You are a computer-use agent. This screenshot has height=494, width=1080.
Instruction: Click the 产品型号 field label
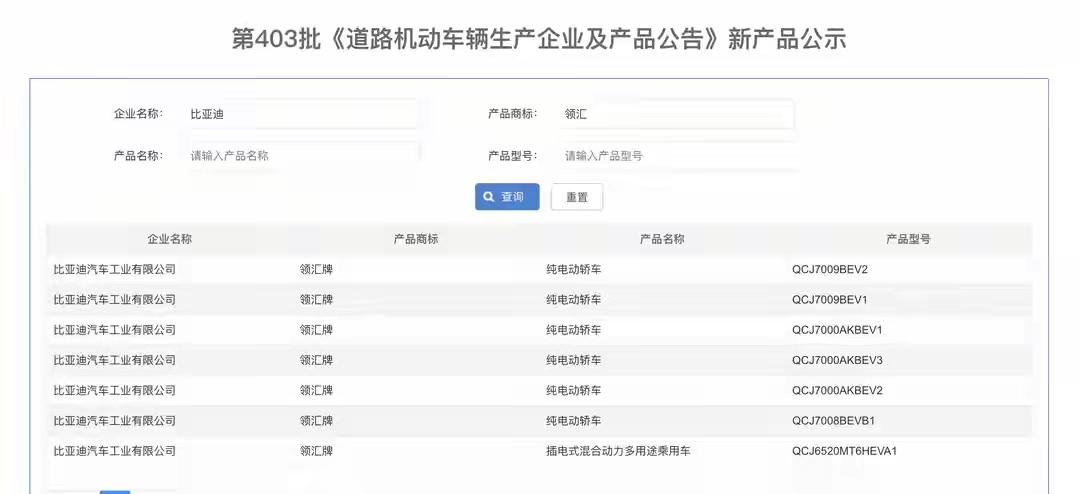pos(512,155)
